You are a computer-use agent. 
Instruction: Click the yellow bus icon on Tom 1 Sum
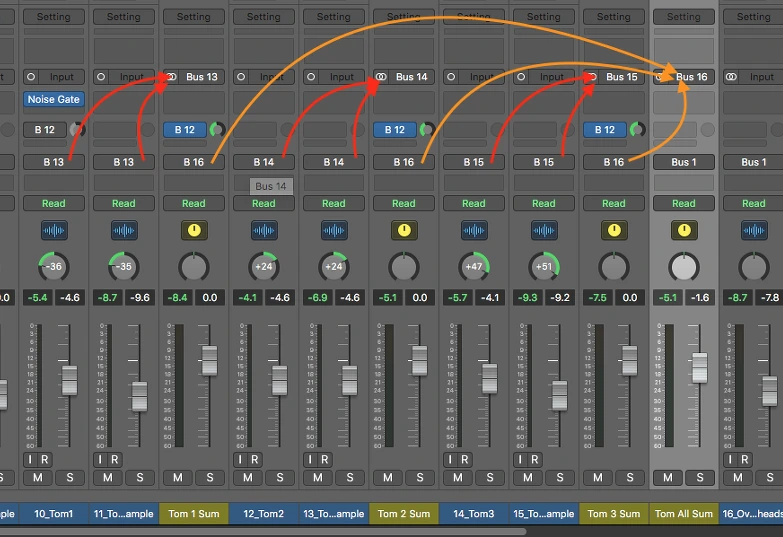[194, 230]
